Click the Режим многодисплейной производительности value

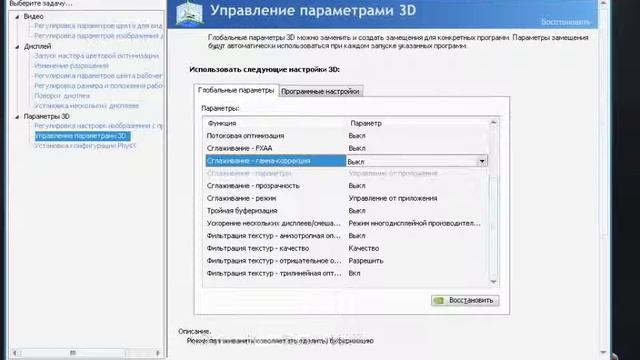coord(414,224)
